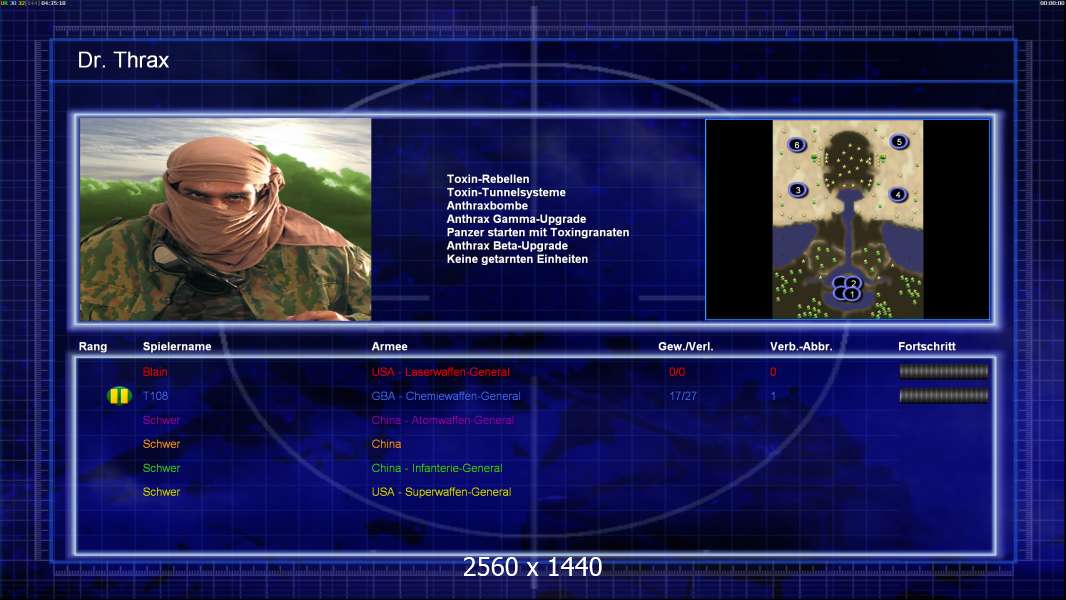The width and height of the screenshot is (1066, 600).
Task: Click Anthrax Gamma-Upgrade in the list
Action: tap(516, 219)
